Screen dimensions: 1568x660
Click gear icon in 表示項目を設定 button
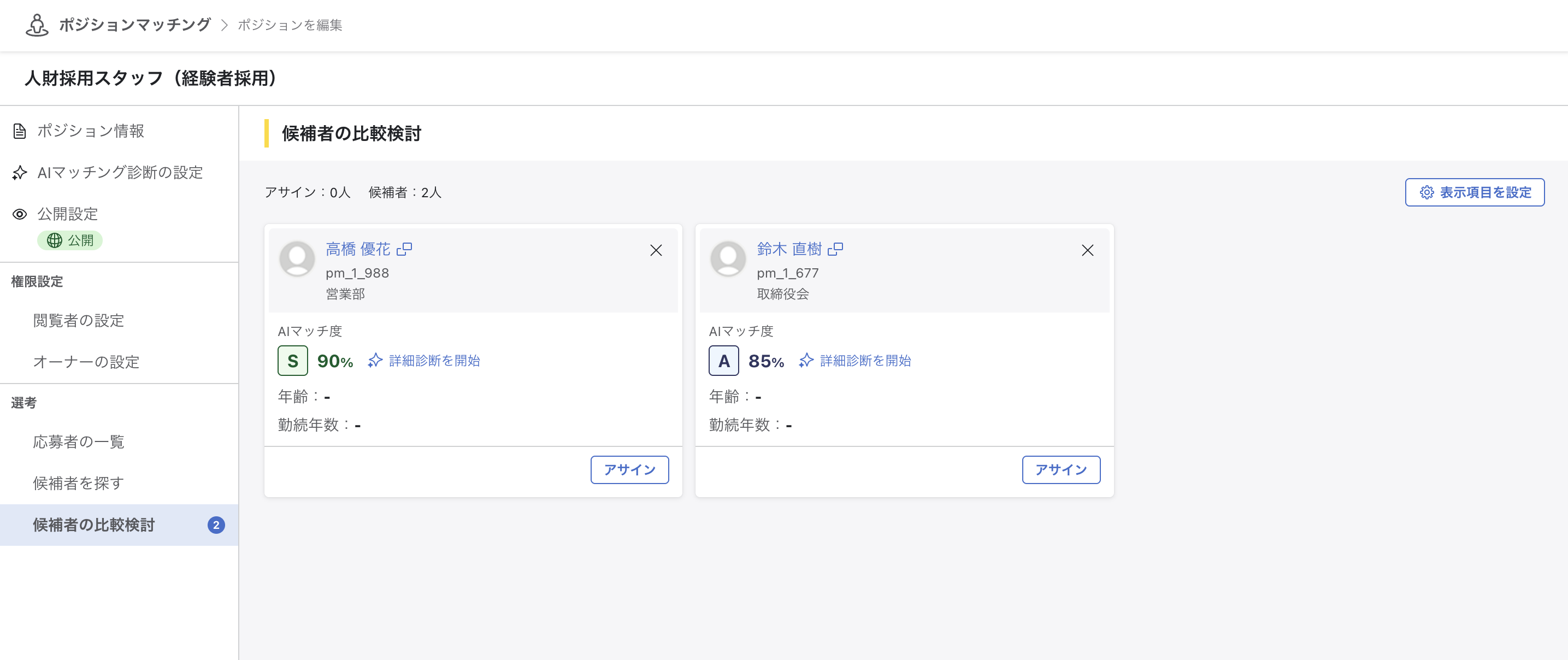[1426, 192]
